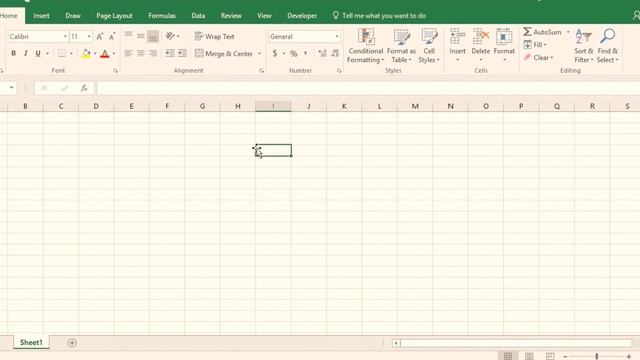640x360 pixels.
Task: Open Cell Styles gallery
Action: 429,46
